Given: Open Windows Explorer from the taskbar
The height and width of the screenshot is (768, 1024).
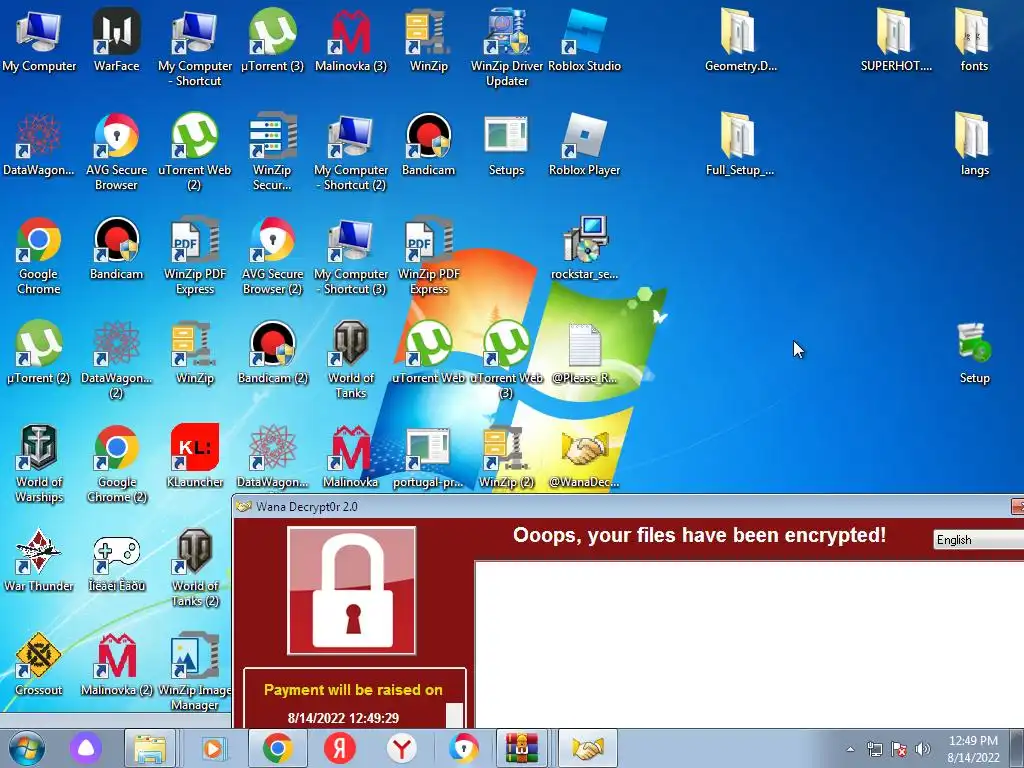Looking at the screenshot, I should pyautogui.click(x=150, y=748).
